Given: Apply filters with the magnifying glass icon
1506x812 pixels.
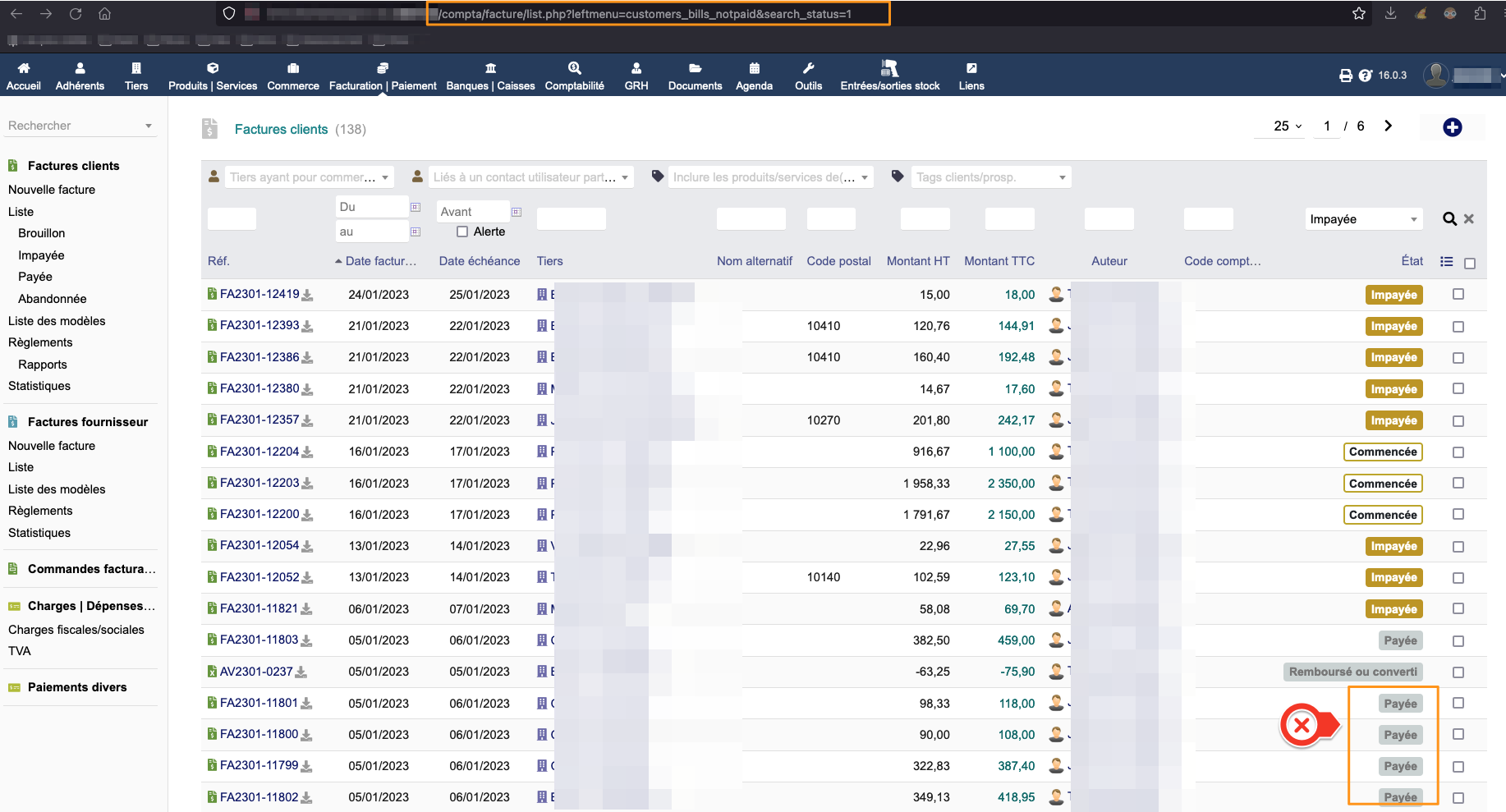Looking at the screenshot, I should point(1449,218).
